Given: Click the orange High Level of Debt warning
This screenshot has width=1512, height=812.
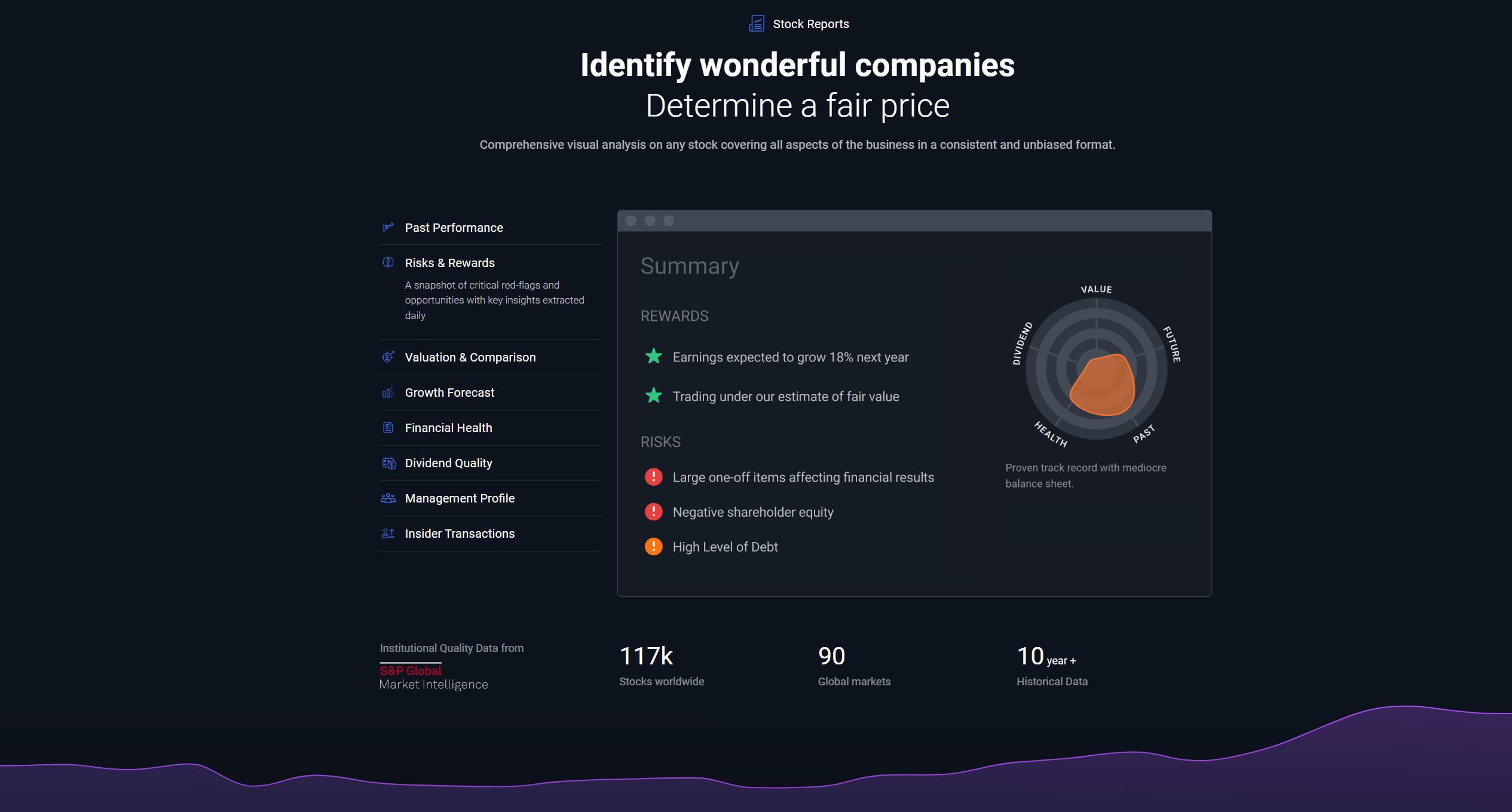Looking at the screenshot, I should (x=653, y=547).
